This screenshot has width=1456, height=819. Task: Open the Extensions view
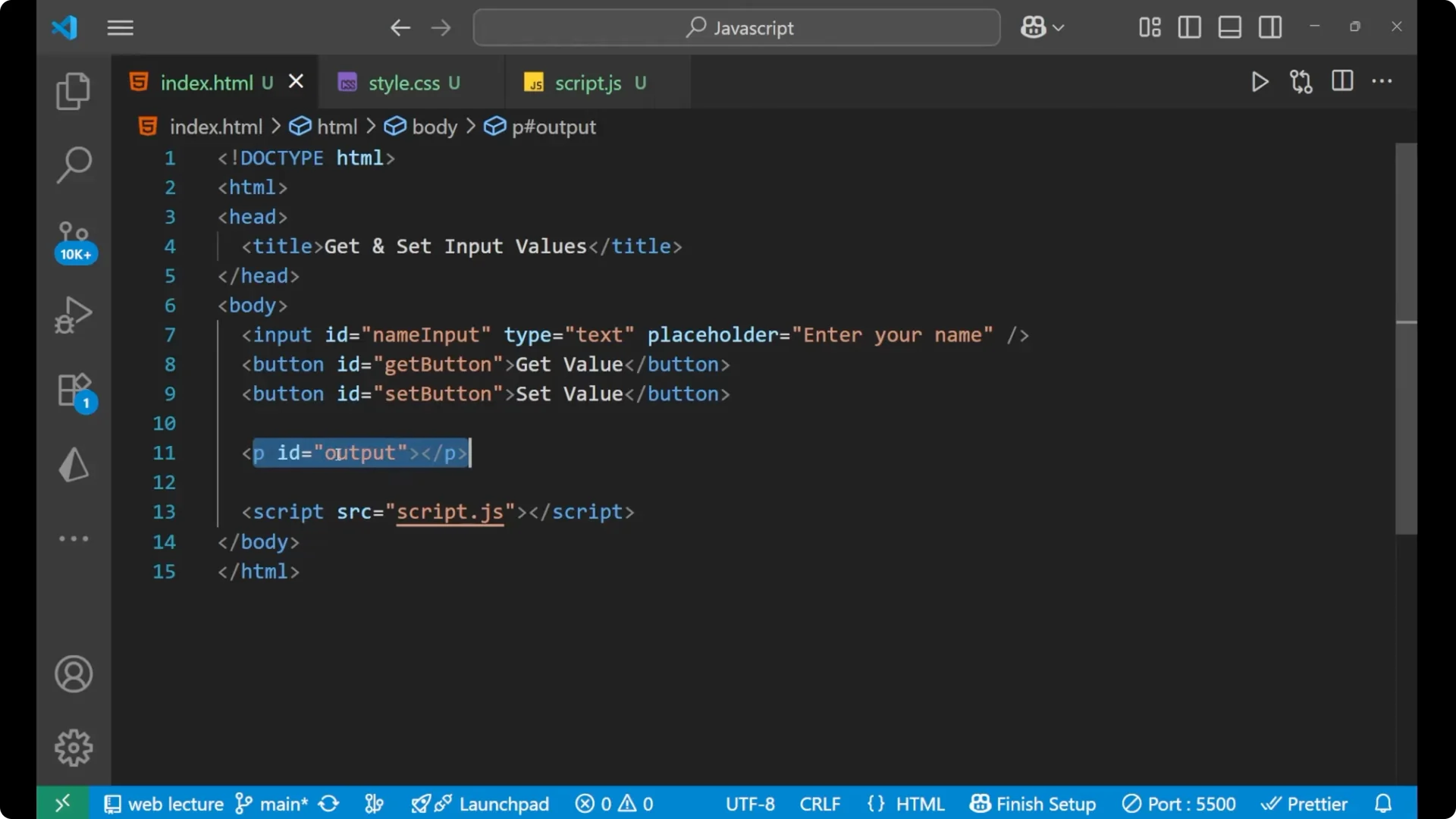[x=73, y=389]
